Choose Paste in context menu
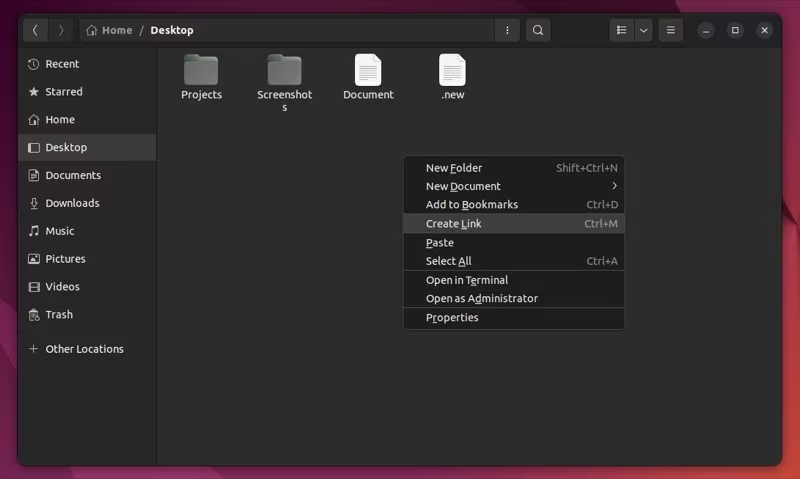This screenshot has height=479, width=800. coord(513,243)
